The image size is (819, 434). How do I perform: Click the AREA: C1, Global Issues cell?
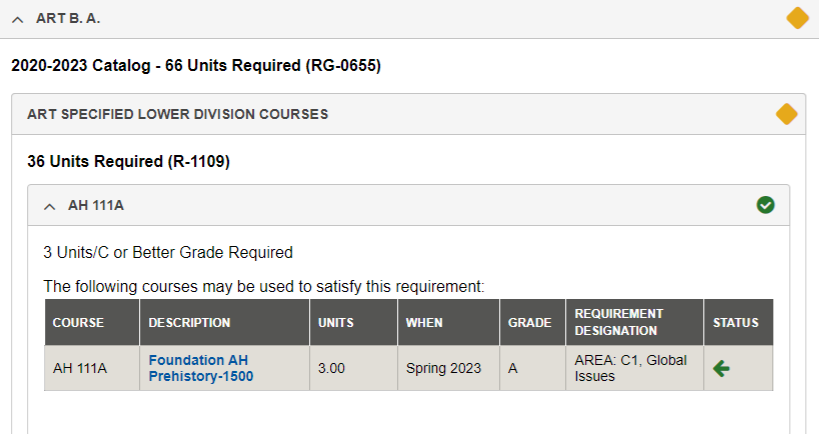631,368
